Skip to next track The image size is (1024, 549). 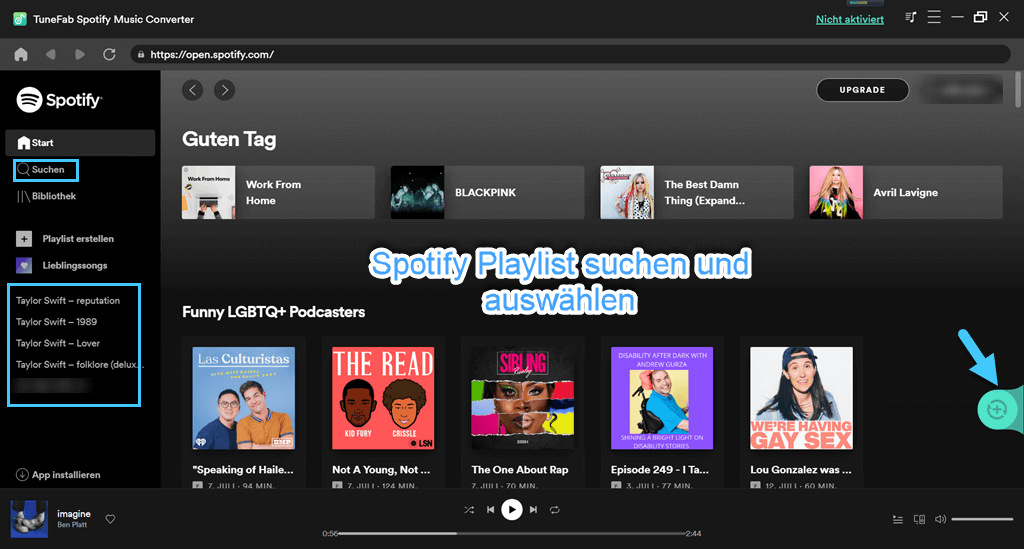tap(533, 510)
